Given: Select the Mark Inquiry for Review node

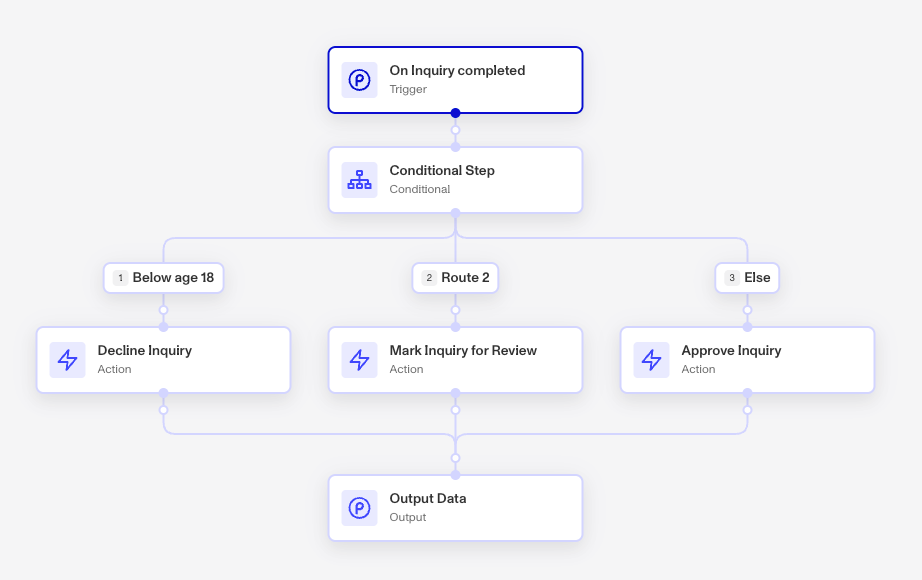Looking at the screenshot, I should pos(455,360).
